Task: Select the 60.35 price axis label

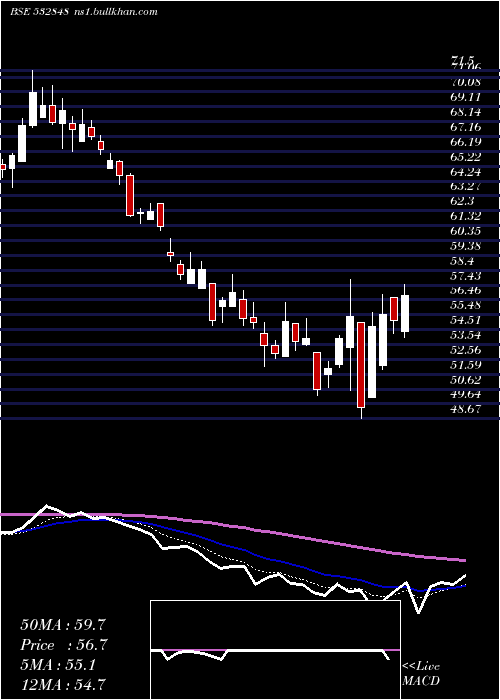Action: point(466,231)
